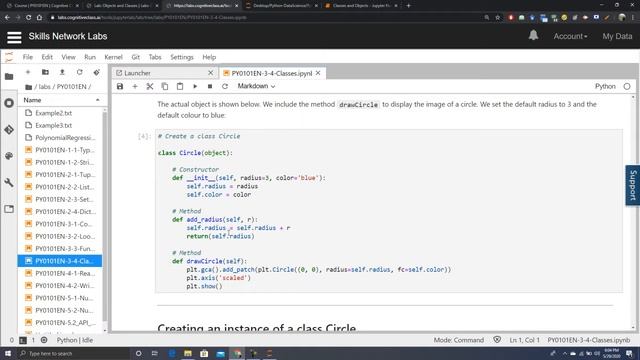This screenshot has width=640, height=360.
Task: Restart the kernel with the circular arrow
Action: [224, 86]
